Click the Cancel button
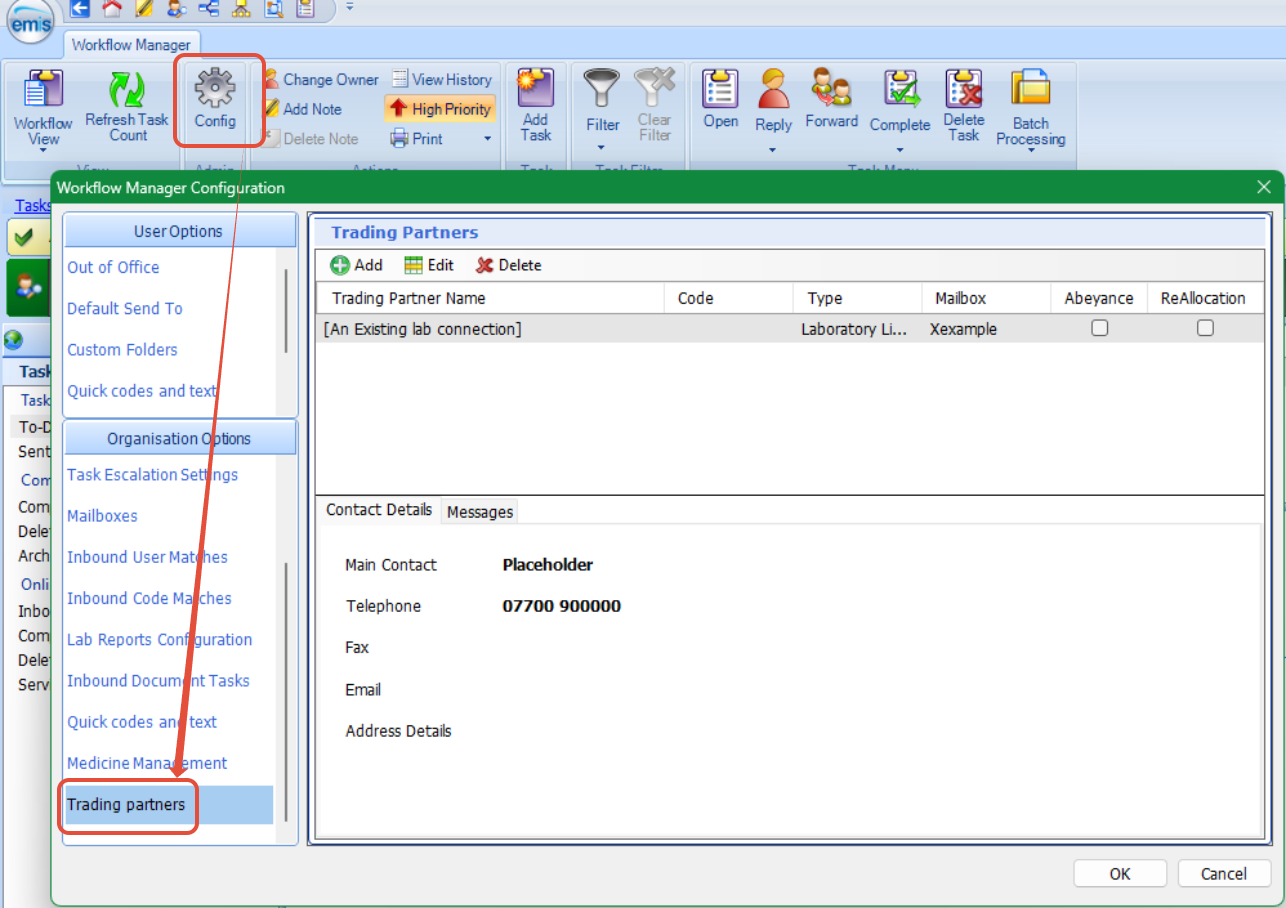Image resolution: width=1286 pixels, height=908 pixels. (x=1224, y=873)
